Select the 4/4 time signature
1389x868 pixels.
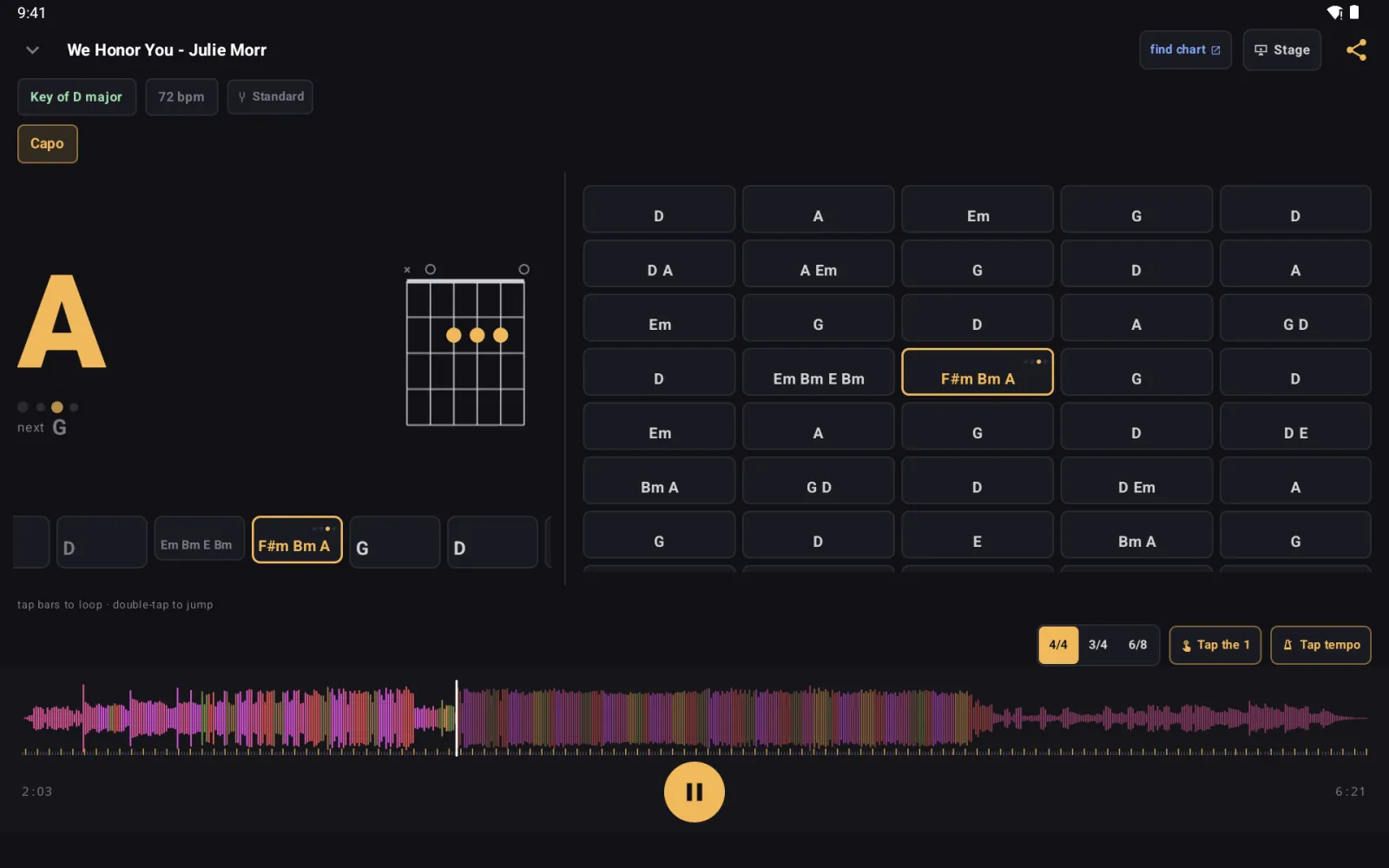(x=1058, y=645)
